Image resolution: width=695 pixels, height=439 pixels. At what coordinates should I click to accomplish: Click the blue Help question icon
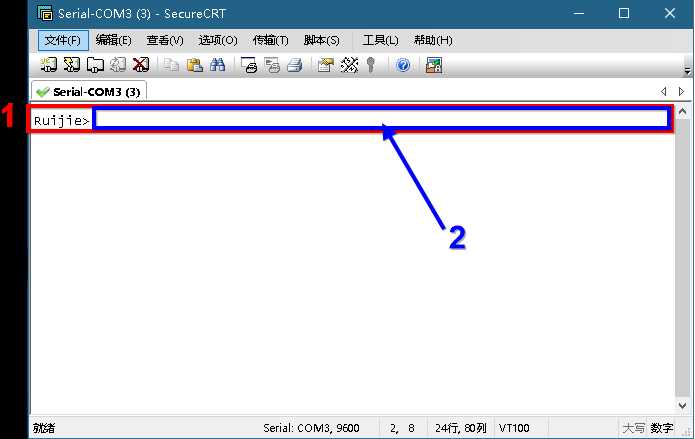[x=403, y=65]
